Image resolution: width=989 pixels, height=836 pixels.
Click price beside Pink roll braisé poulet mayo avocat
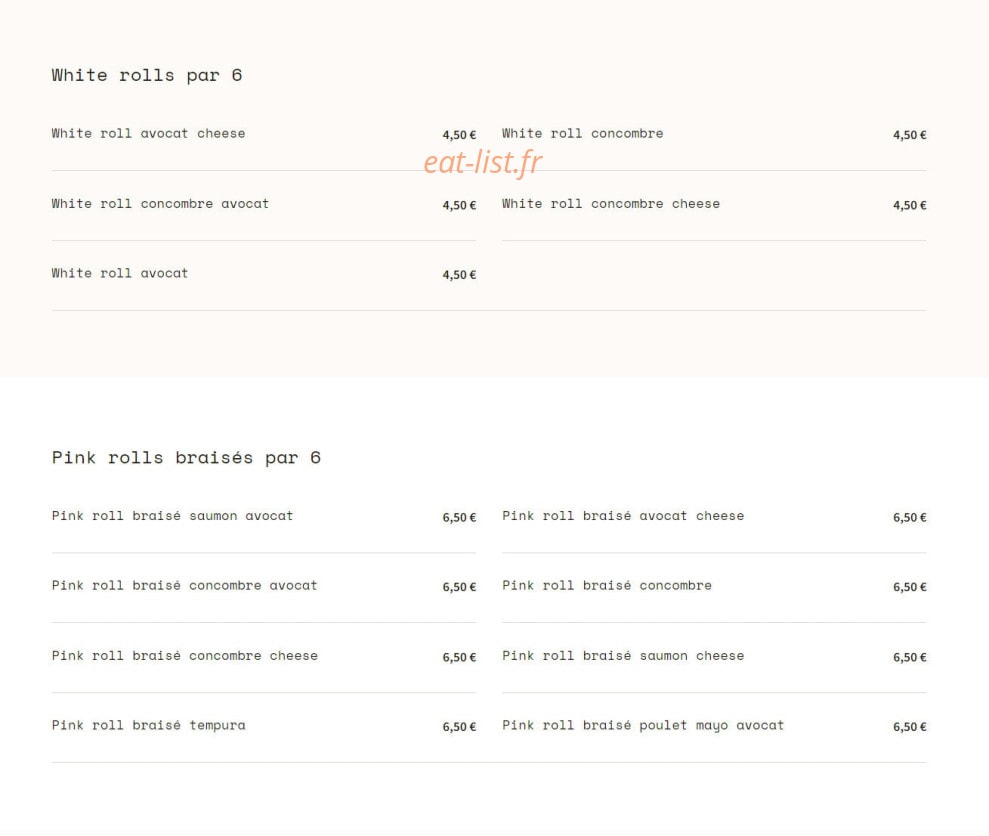click(x=910, y=727)
